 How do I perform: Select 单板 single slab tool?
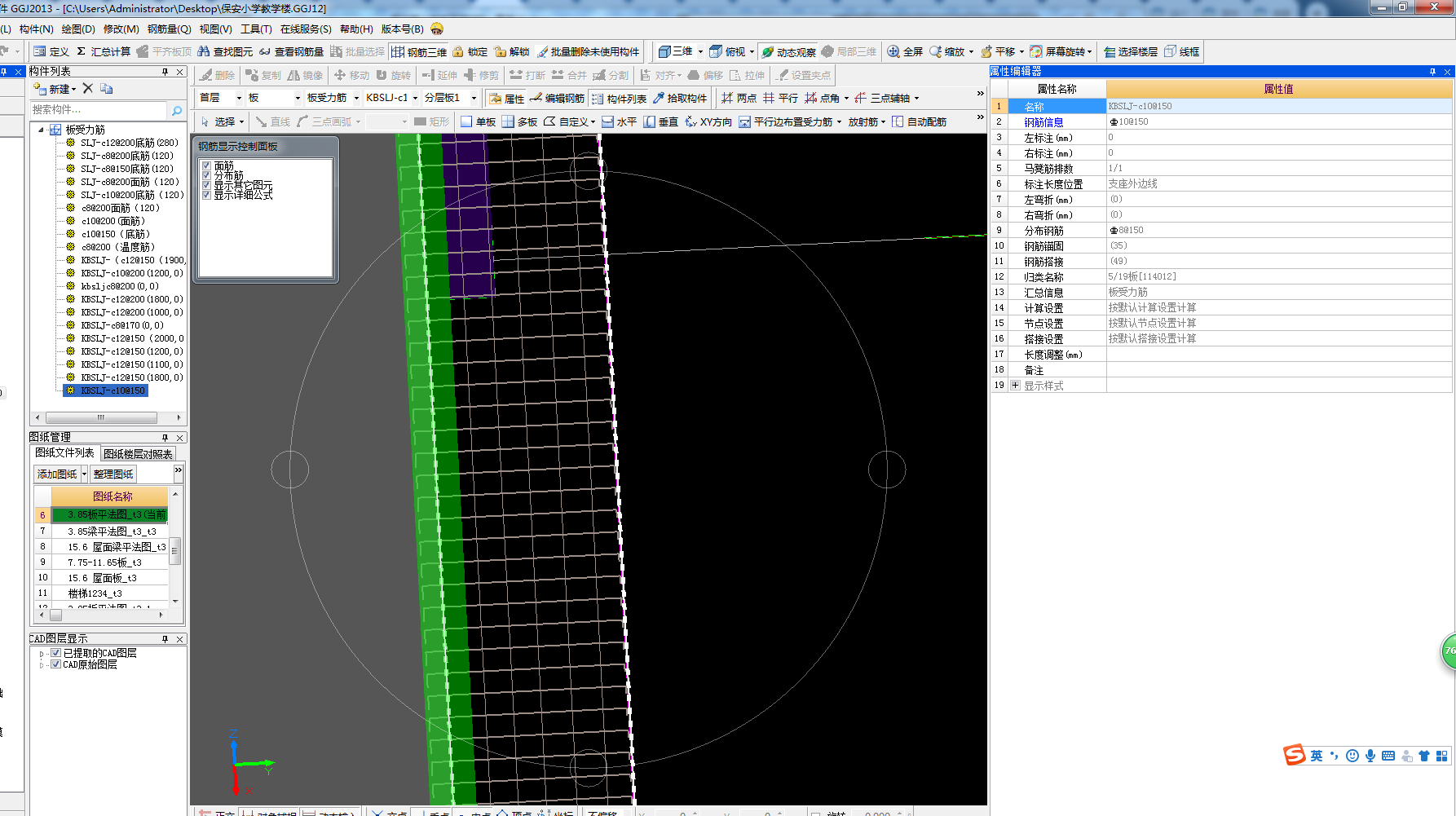point(479,122)
